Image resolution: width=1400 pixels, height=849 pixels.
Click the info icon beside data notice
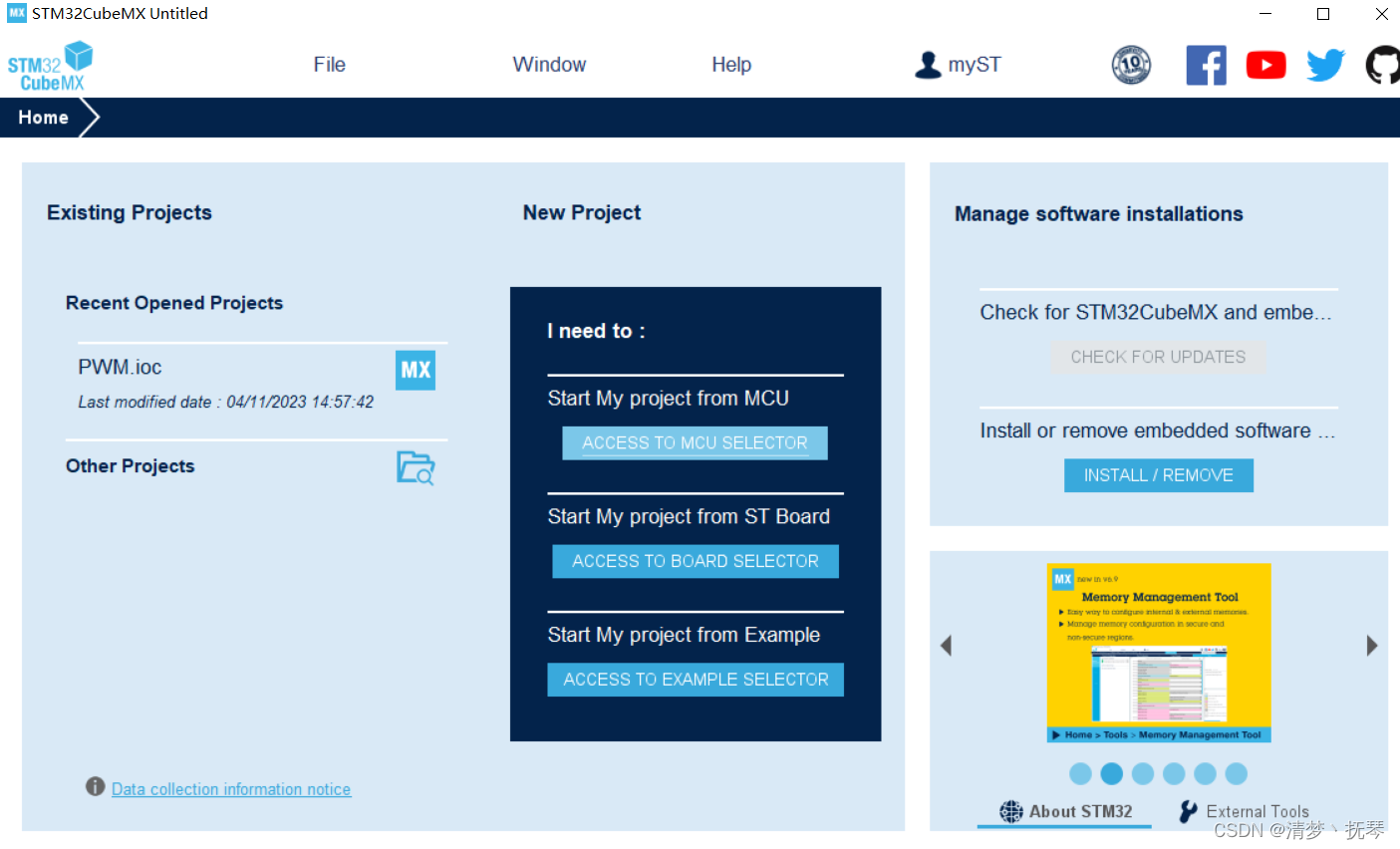click(x=96, y=786)
